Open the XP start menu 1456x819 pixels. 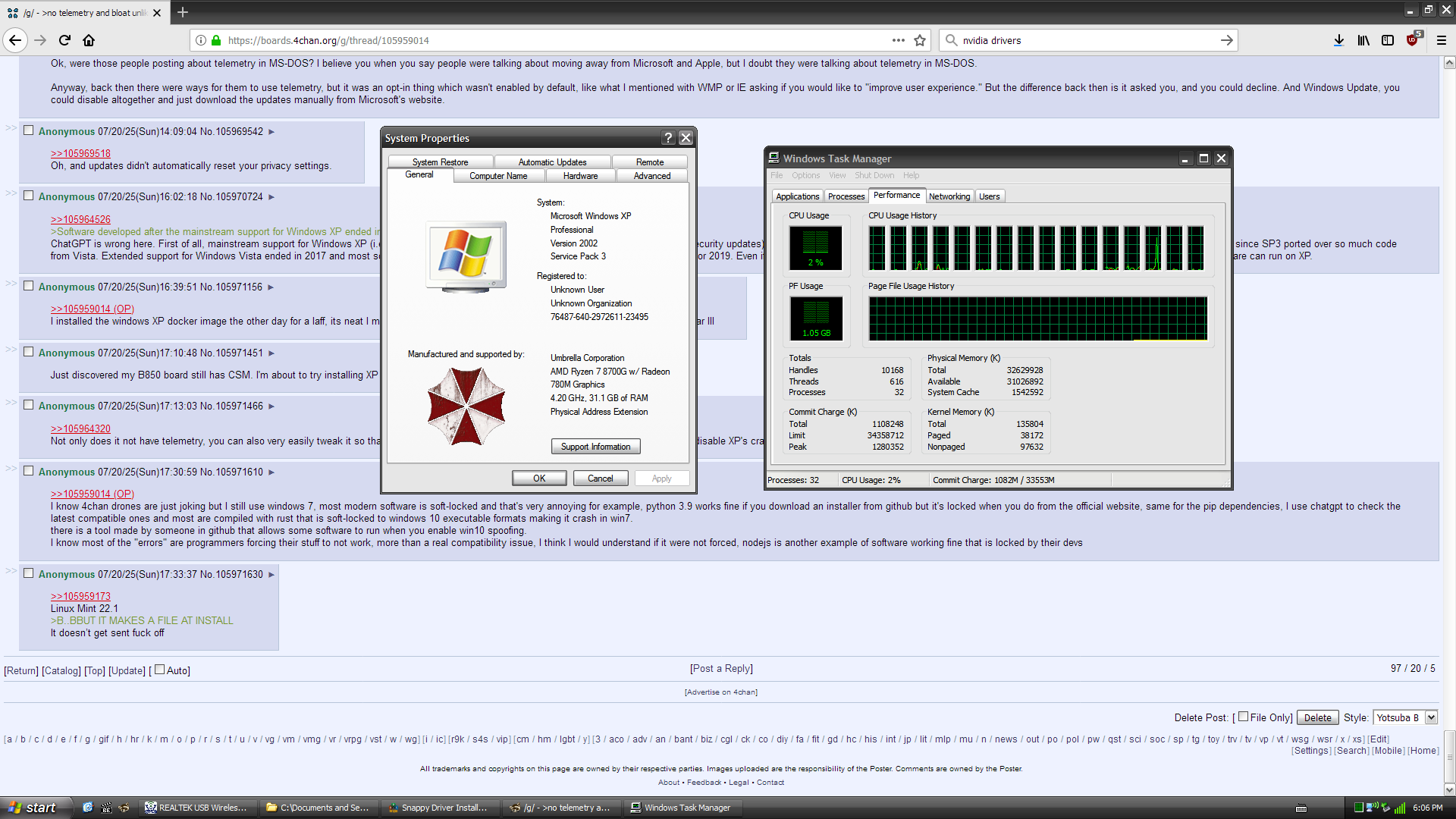[x=36, y=808]
